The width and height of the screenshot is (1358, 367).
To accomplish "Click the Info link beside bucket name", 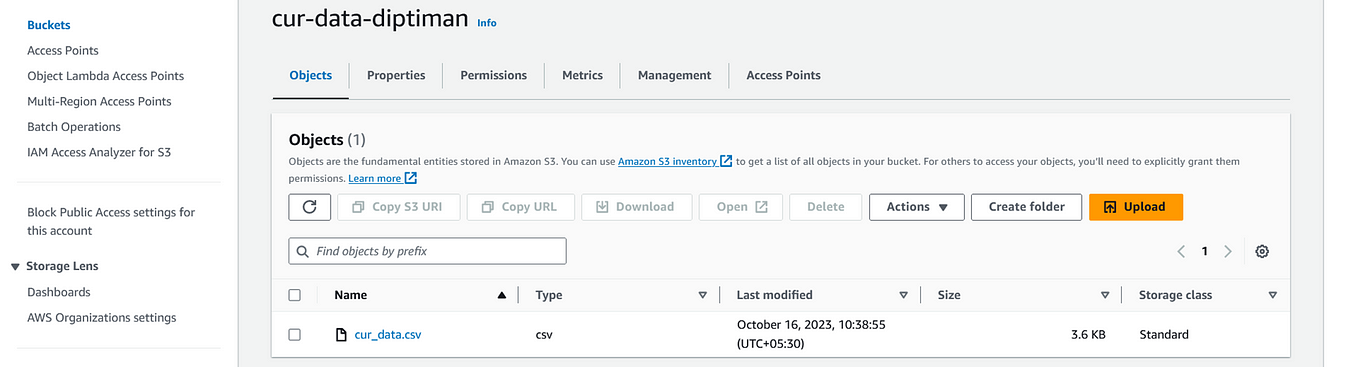I will coord(487,22).
